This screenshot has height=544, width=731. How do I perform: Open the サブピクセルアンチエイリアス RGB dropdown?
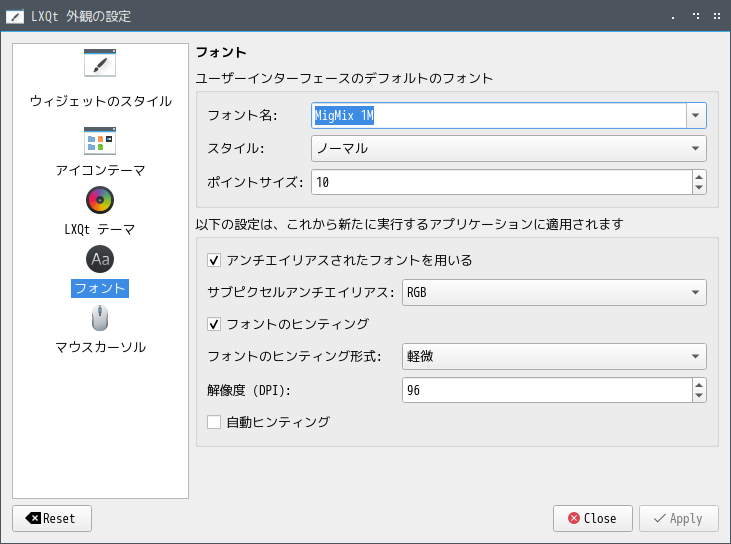coord(554,292)
